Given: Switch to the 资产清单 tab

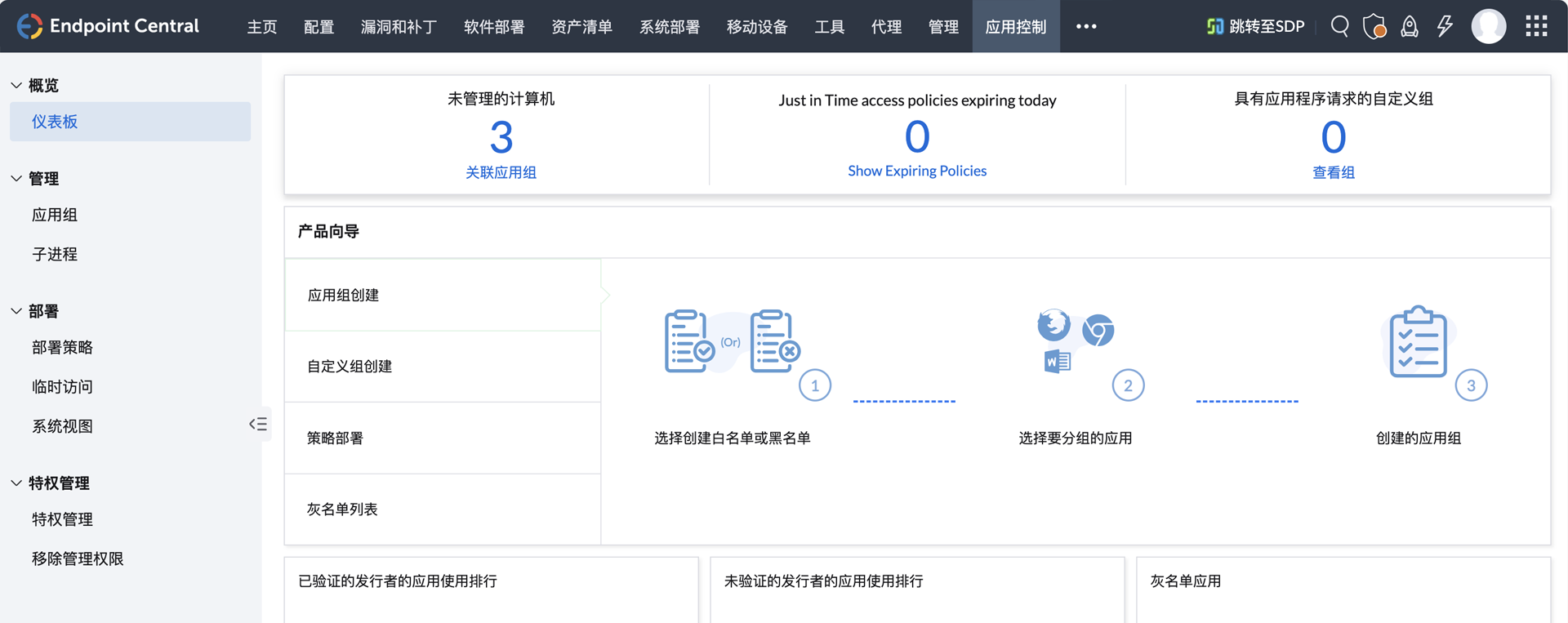Looking at the screenshot, I should pyautogui.click(x=581, y=27).
